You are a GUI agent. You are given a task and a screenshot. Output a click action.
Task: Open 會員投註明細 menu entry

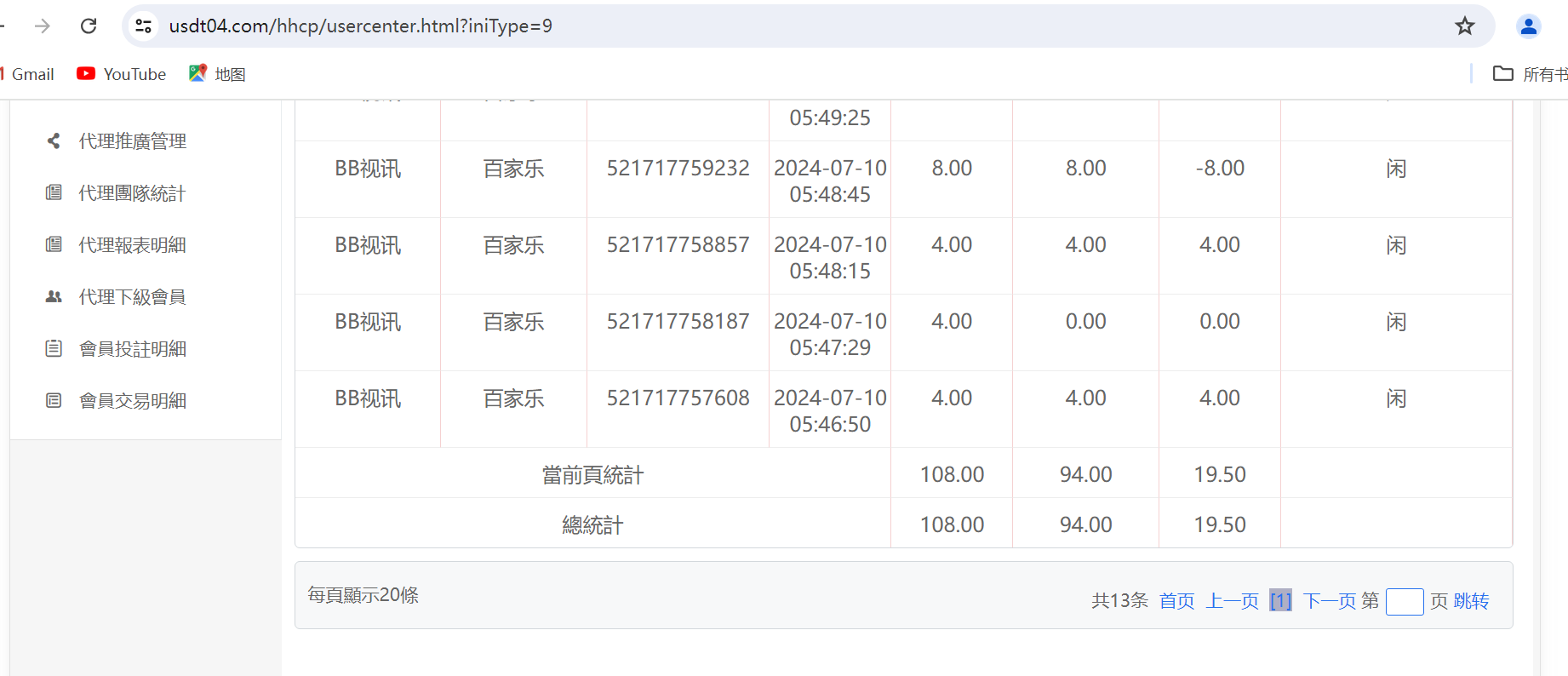(133, 349)
